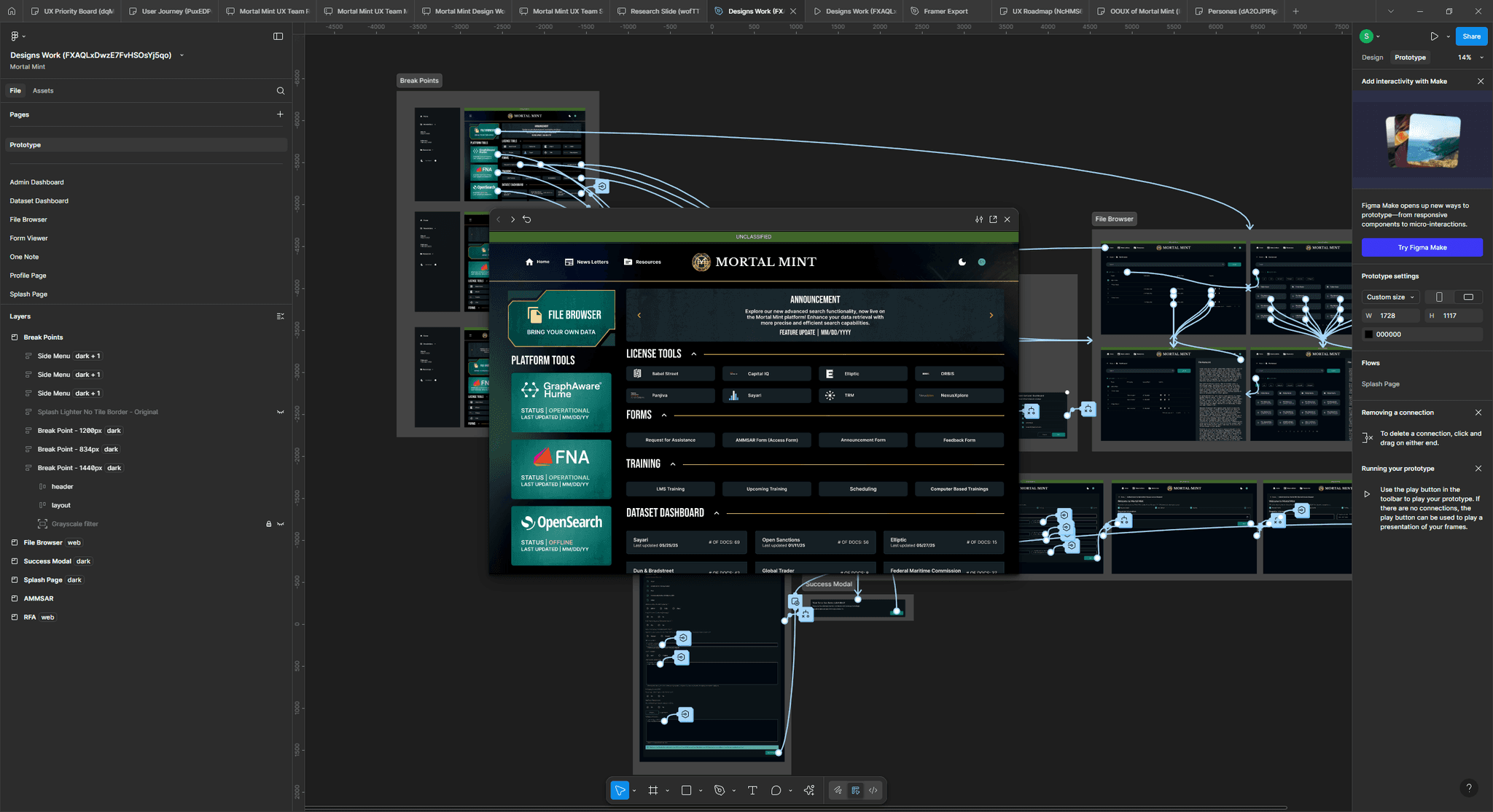Screen dimensions: 1493x812
Task: Click the Try Figma Make button
Action: click(x=1422, y=248)
